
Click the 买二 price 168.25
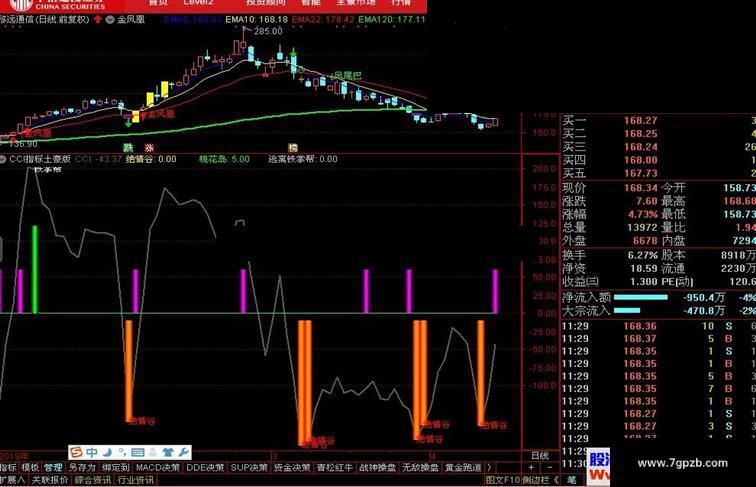(640, 134)
